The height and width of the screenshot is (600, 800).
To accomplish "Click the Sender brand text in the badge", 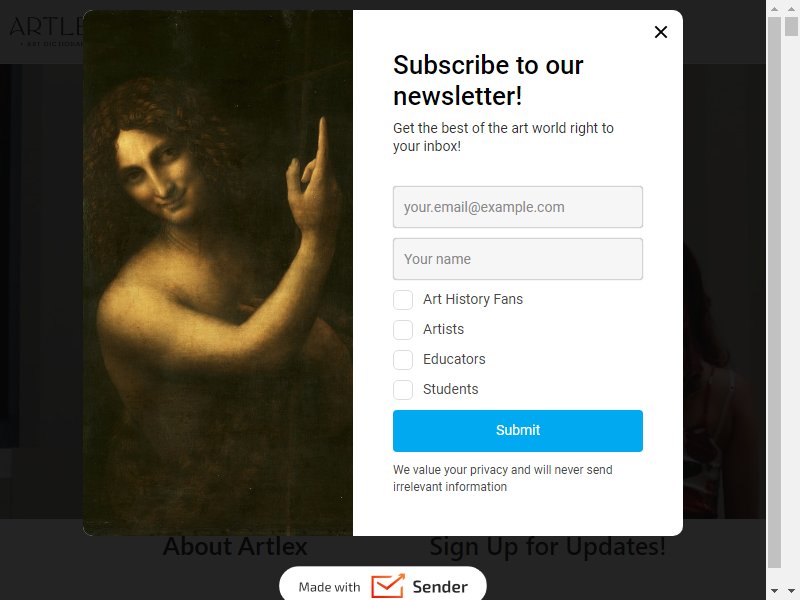I will click(x=440, y=587).
